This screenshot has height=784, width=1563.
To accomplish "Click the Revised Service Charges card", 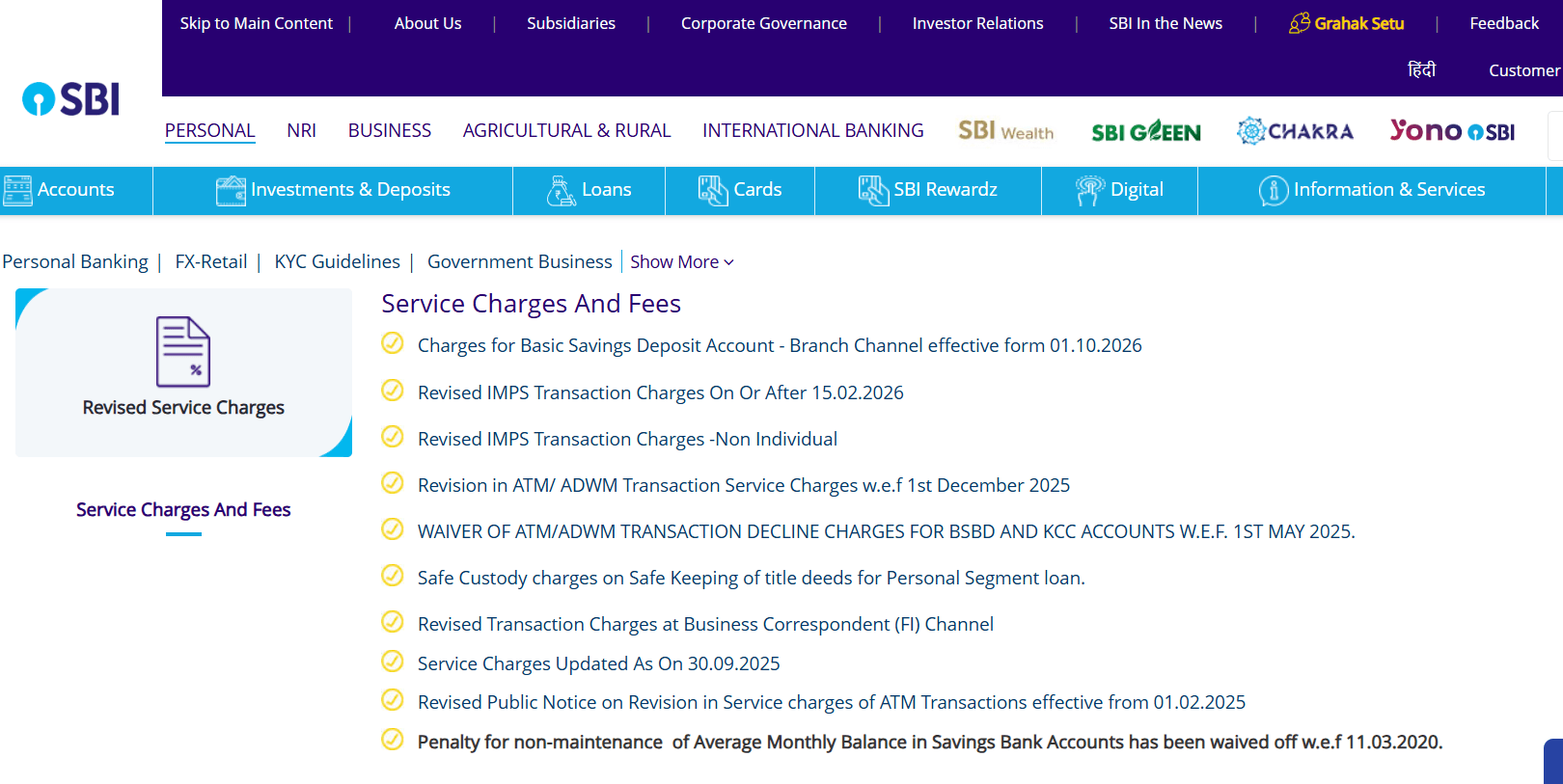I will 183,372.
